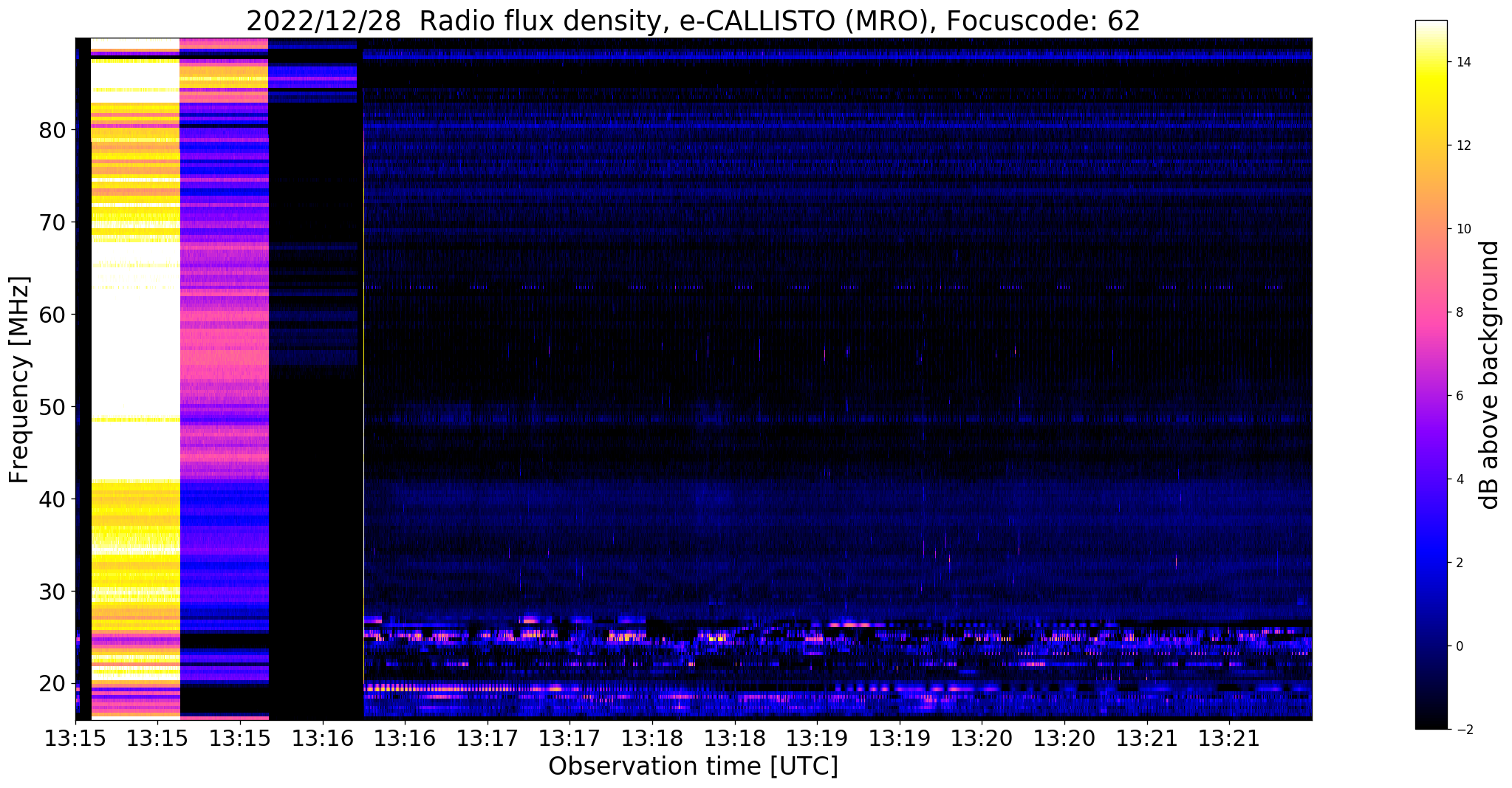The image size is (1512, 788).
Task: Click the 60 tick label on the frequency axis
Action: [x=52, y=315]
